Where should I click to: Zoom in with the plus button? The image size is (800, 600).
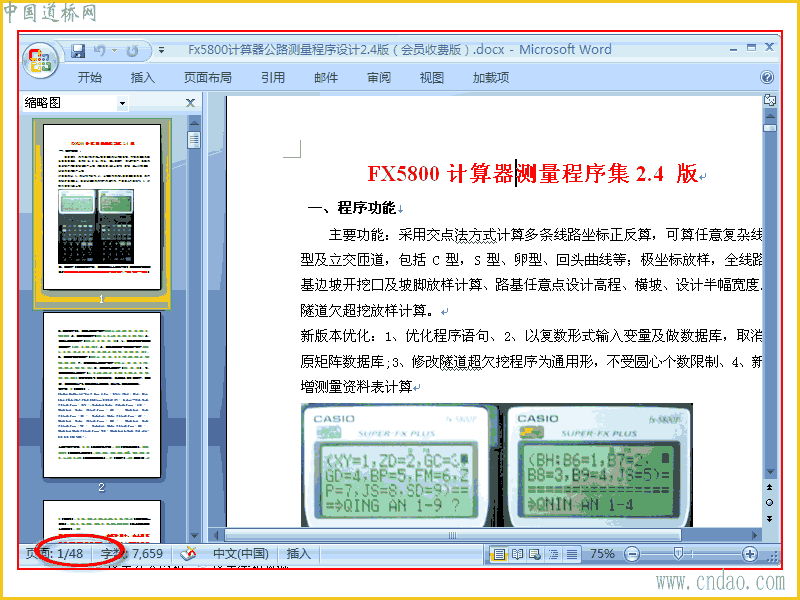(x=749, y=554)
